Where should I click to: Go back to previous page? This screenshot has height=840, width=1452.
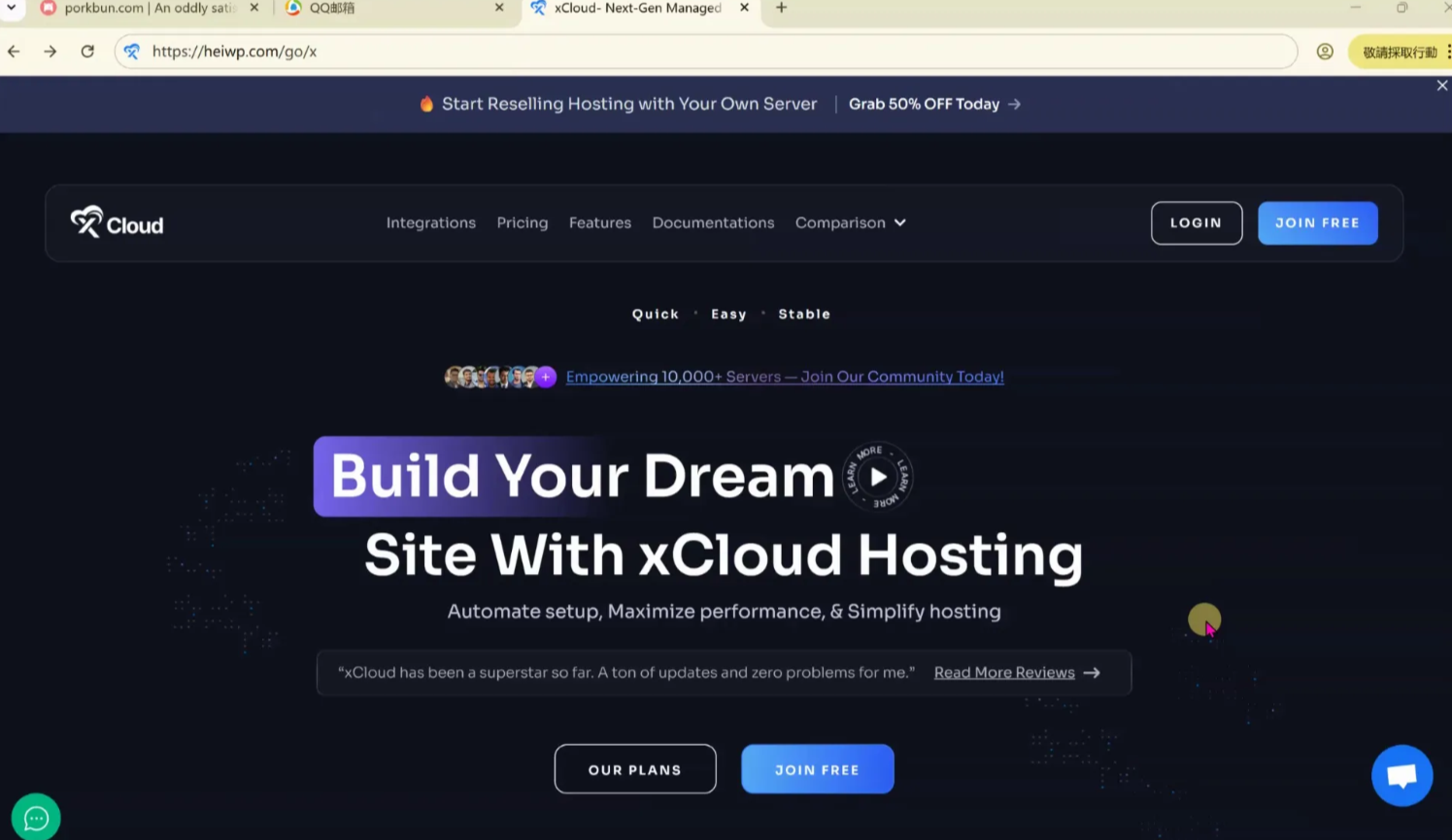(x=14, y=51)
